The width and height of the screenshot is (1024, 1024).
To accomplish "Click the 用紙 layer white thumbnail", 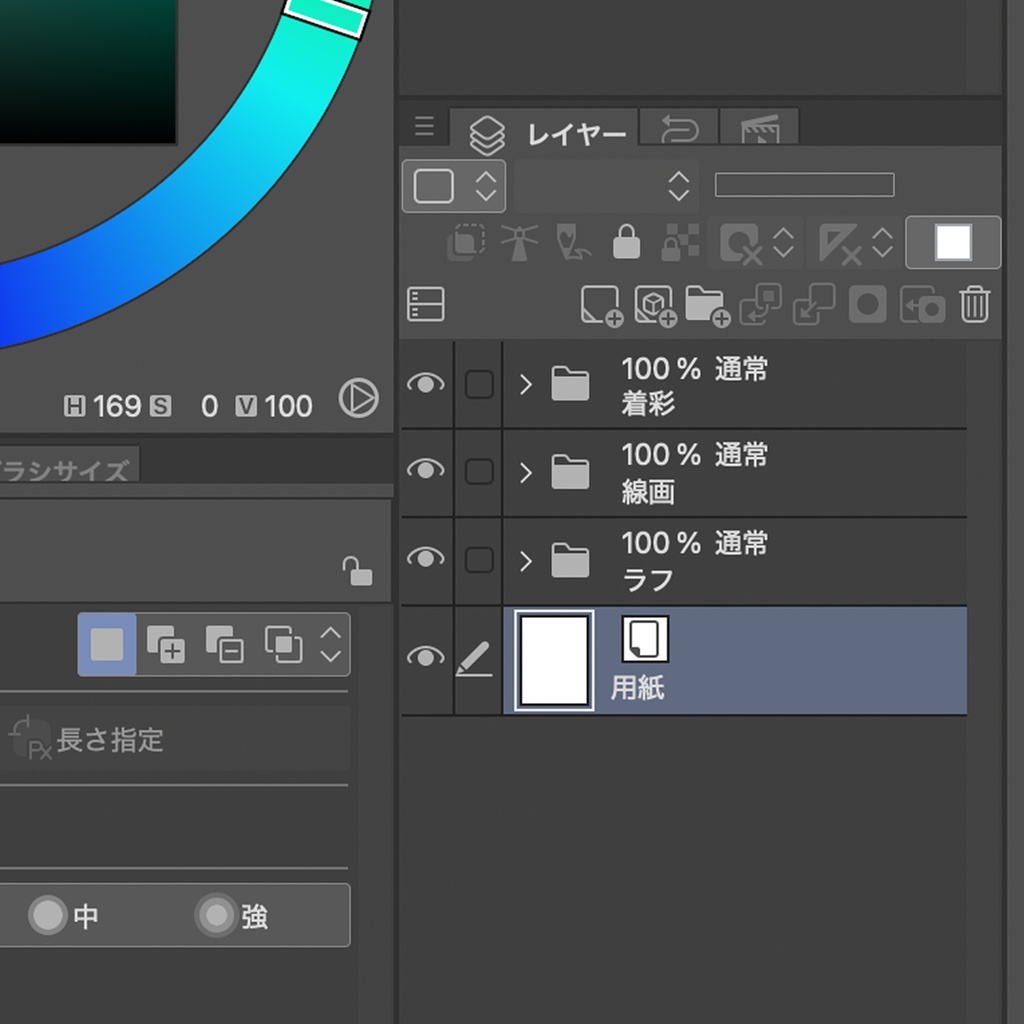I will click(554, 660).
